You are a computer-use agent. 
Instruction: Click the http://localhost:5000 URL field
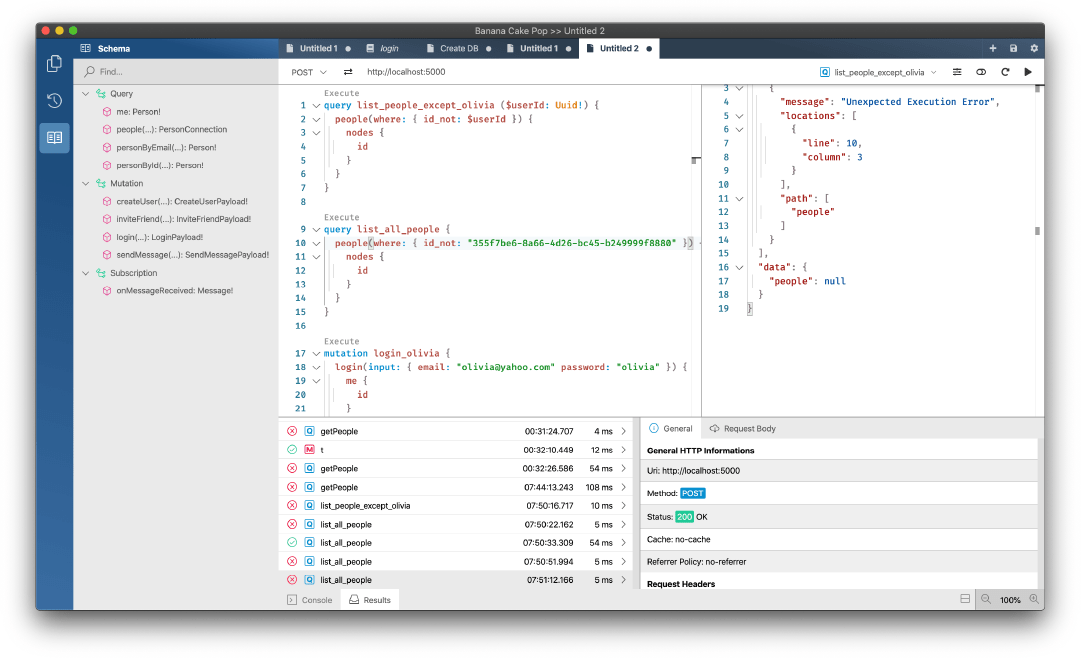tap(406, 72)
